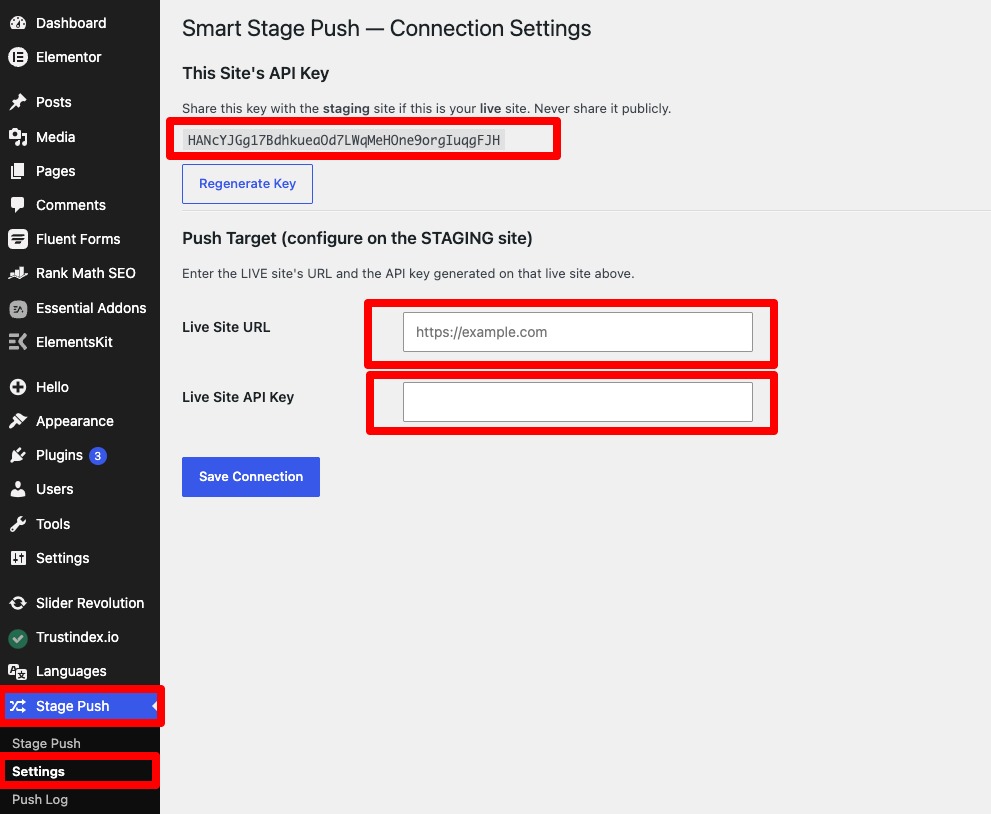Click the Regenerate Key button
Image resolution: width=991 pixels, height=814 pixels.
click(247, 184)
